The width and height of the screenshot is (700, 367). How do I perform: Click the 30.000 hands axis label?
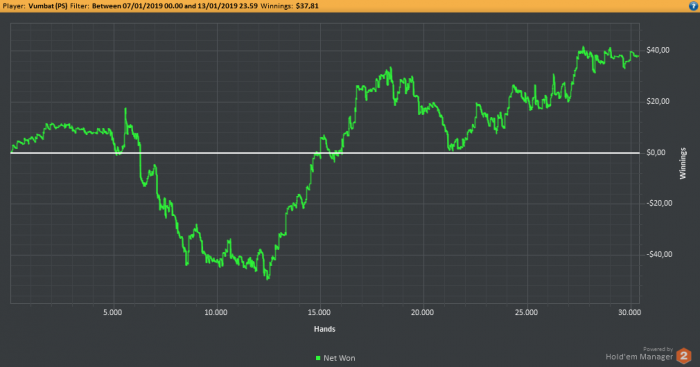coord(629,313)
